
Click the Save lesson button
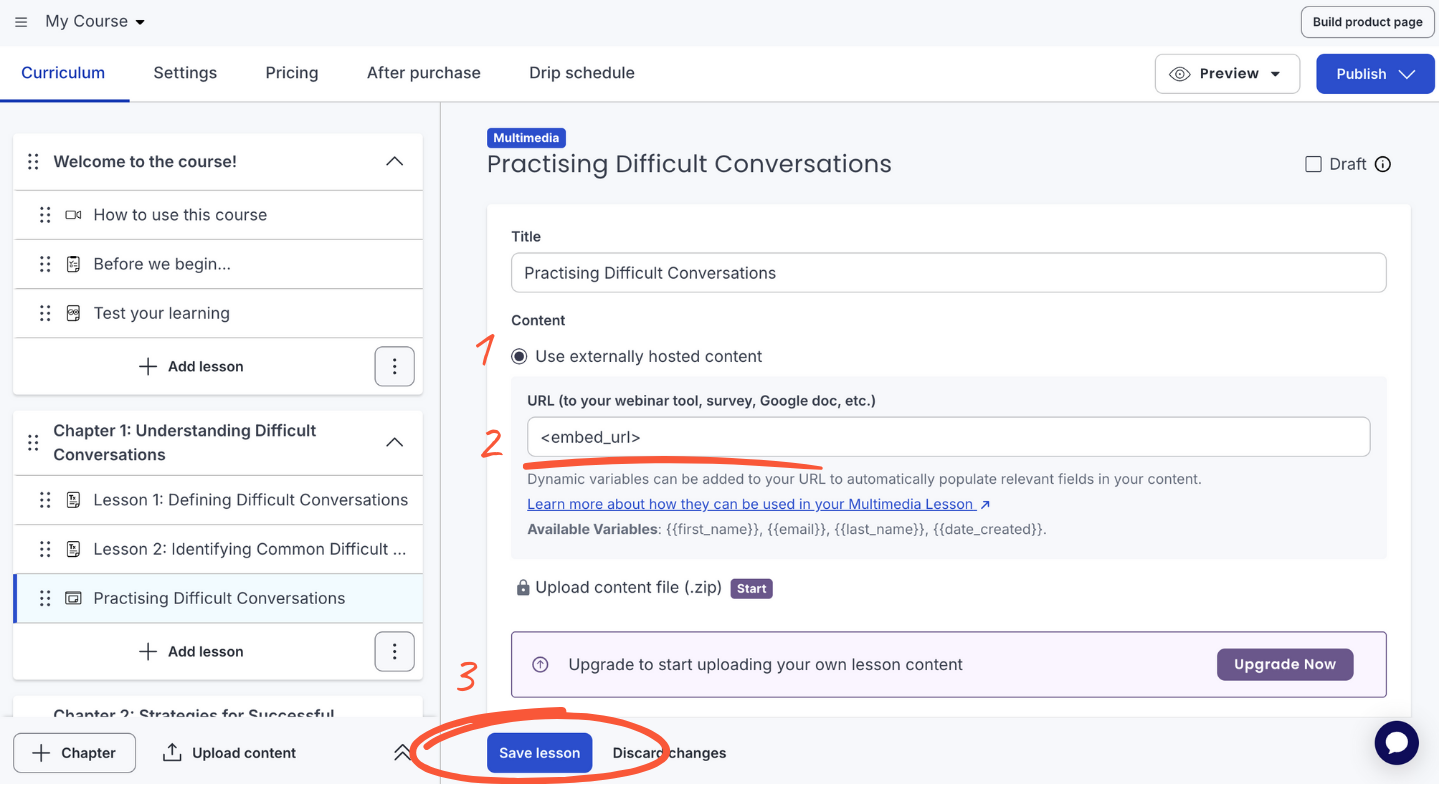coord(539,753)
